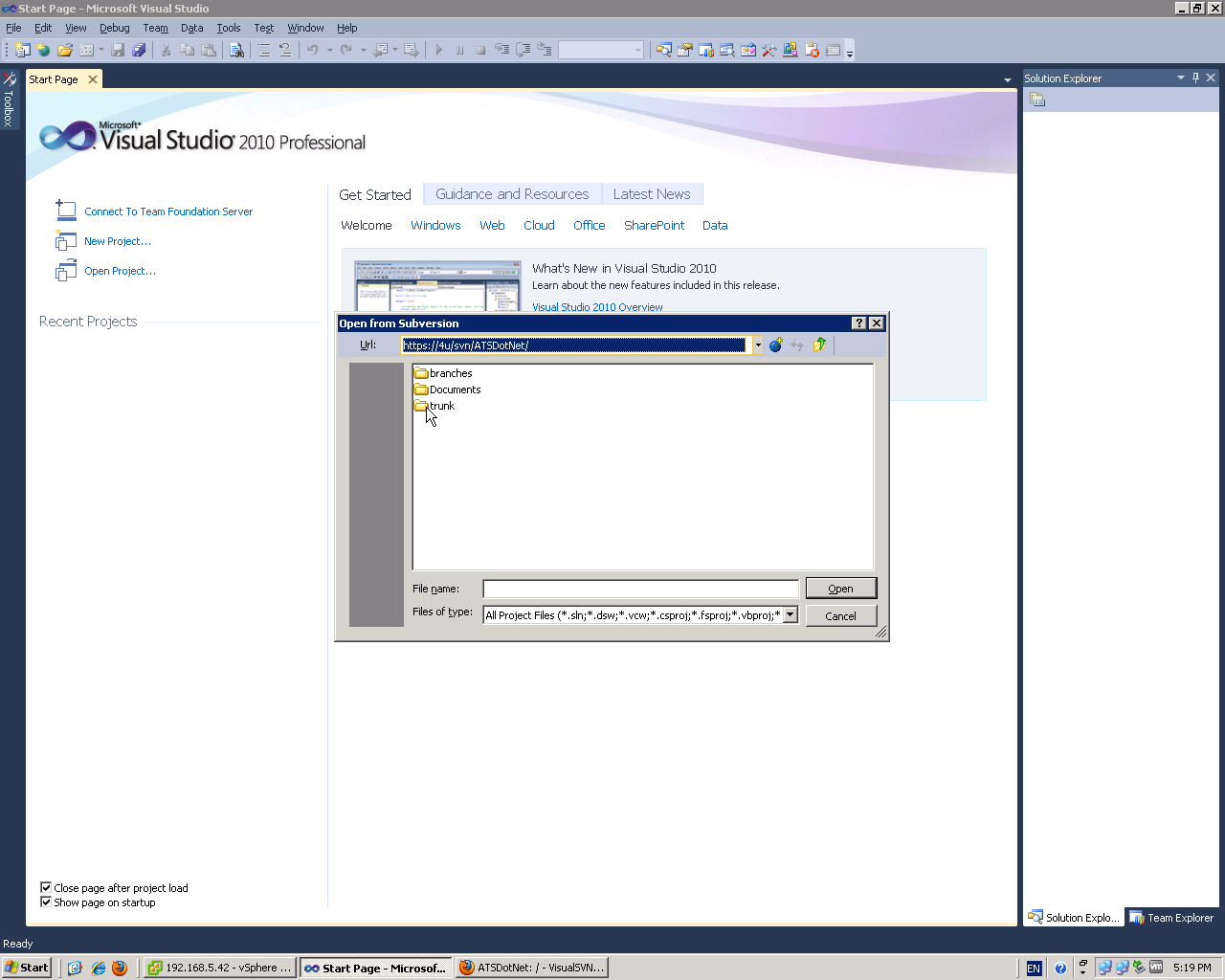Switch to ATSDotNet VisualSVN taskbar window
1225x980 pixels.
click(x=532, y=968)
